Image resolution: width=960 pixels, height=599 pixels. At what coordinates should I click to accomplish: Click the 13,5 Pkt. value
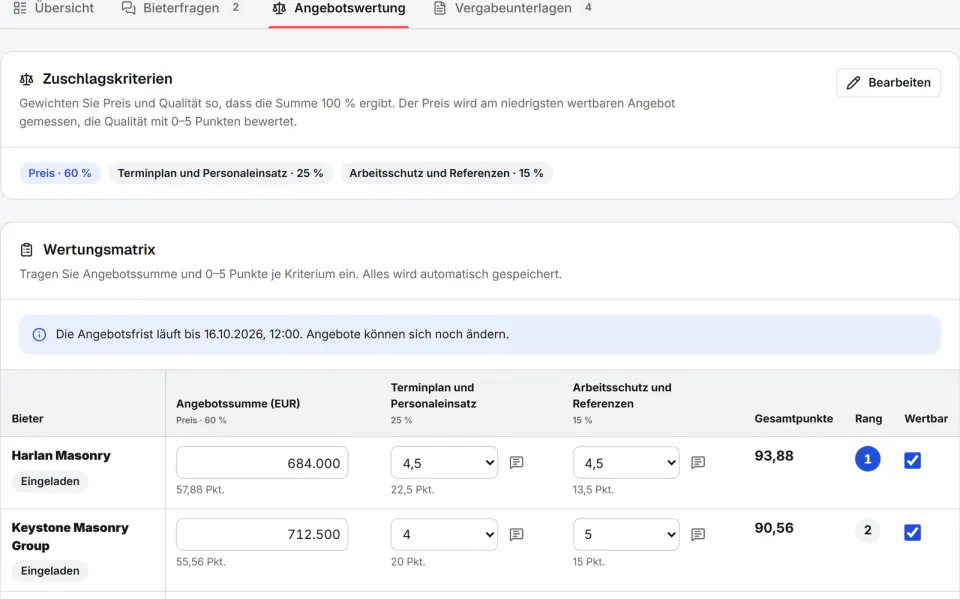coord(593,490)
